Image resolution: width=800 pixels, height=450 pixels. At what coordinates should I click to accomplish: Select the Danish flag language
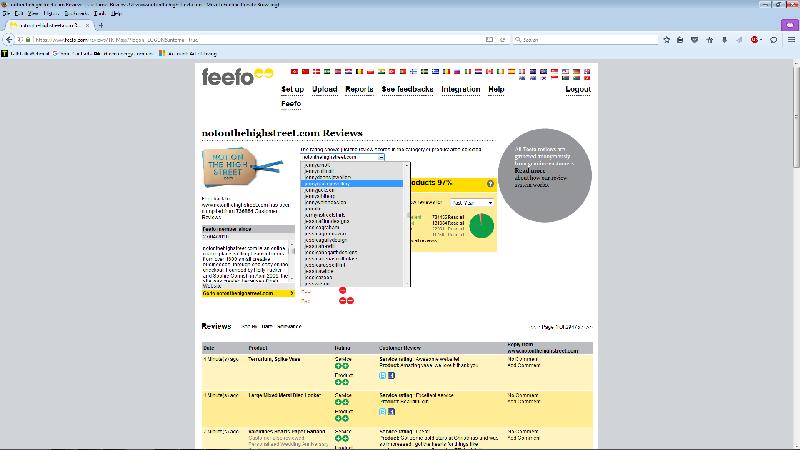[316, 72]
